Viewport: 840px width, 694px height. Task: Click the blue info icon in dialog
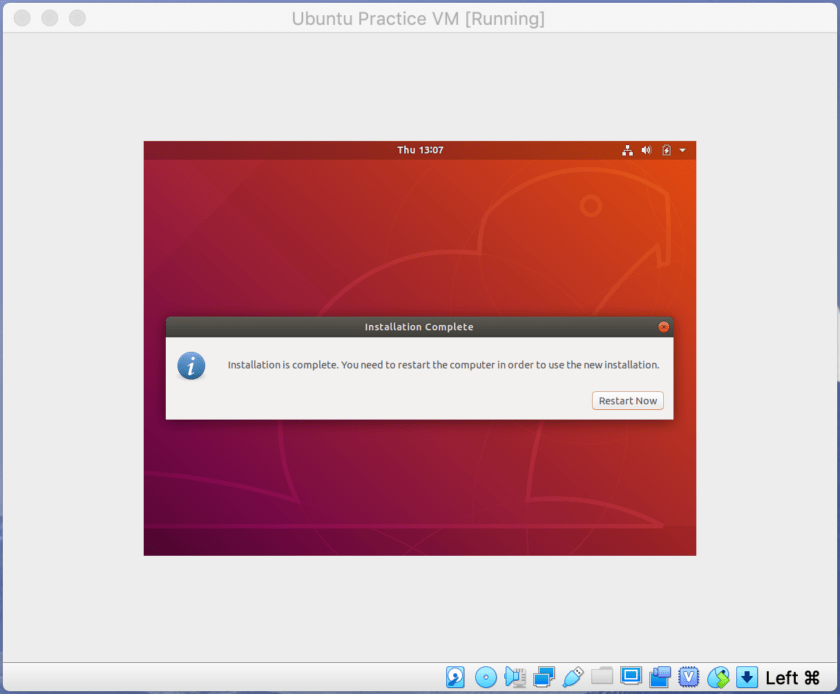click(x=191, y=366)
